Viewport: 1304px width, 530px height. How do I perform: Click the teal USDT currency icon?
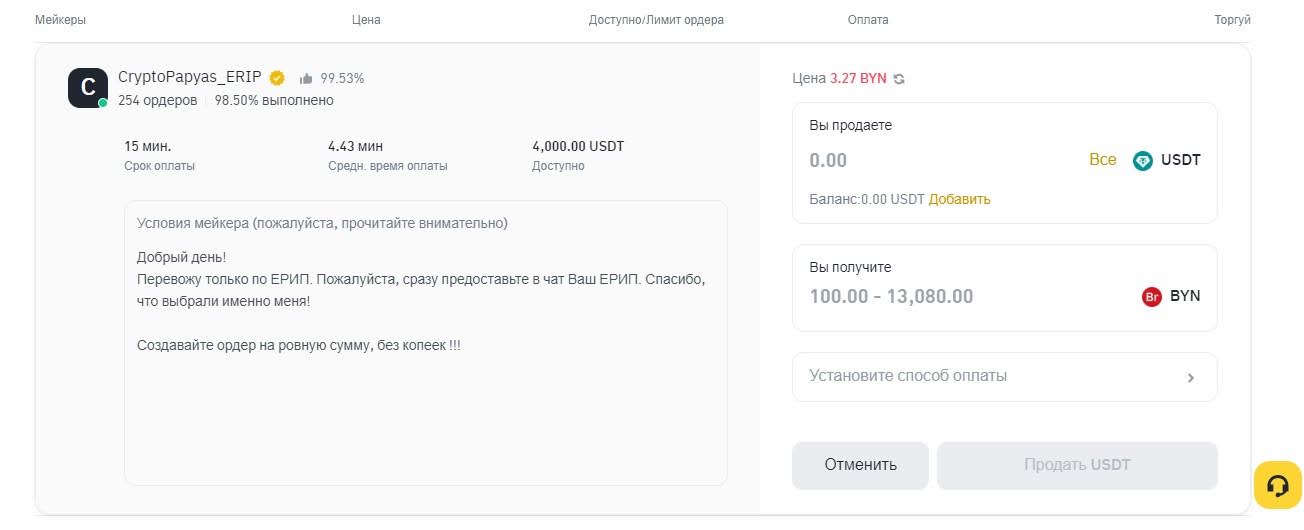(1142, 160)
